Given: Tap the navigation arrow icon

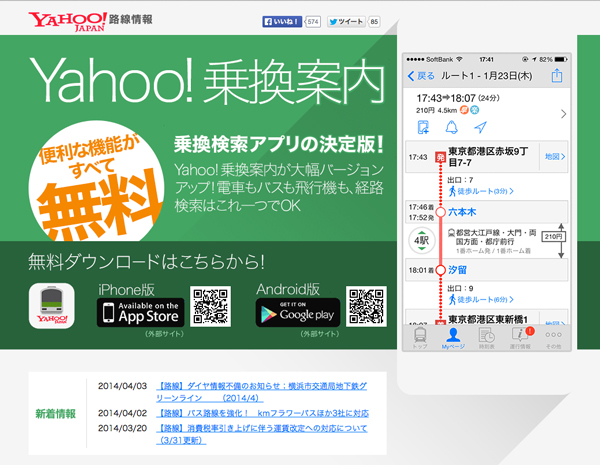Looking at the screenshot, I should coord(480,127).
